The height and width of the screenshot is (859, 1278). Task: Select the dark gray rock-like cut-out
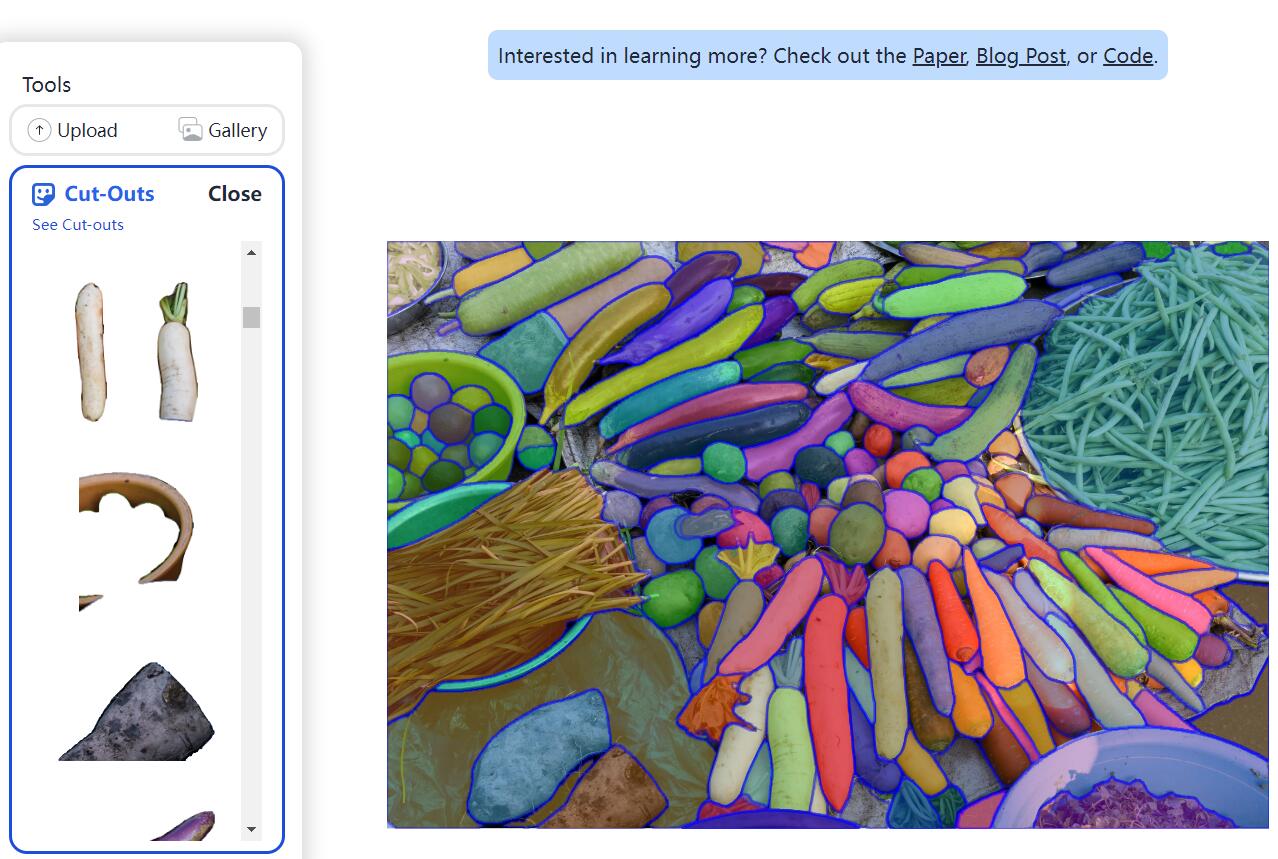click(137, 711)
